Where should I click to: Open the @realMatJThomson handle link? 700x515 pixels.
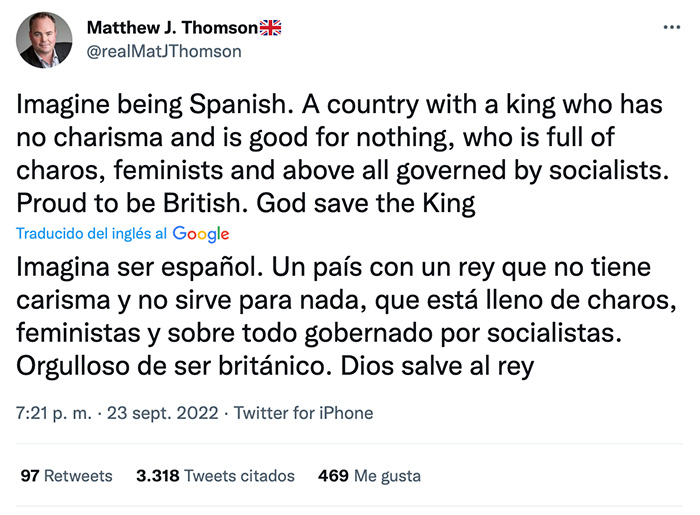coord(164,51)
